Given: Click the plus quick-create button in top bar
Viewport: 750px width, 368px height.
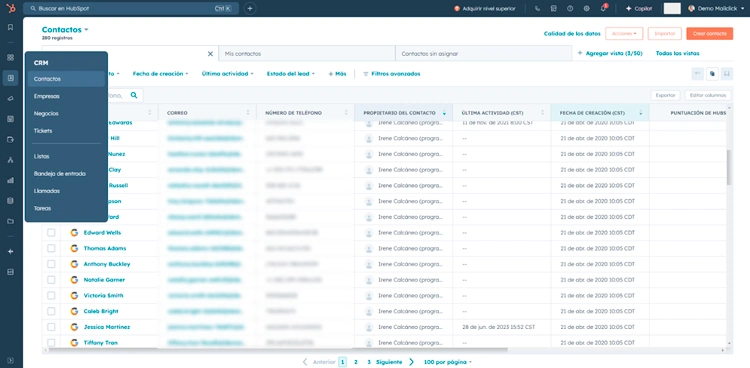Looking at the screenshot, I should [250, 9].
